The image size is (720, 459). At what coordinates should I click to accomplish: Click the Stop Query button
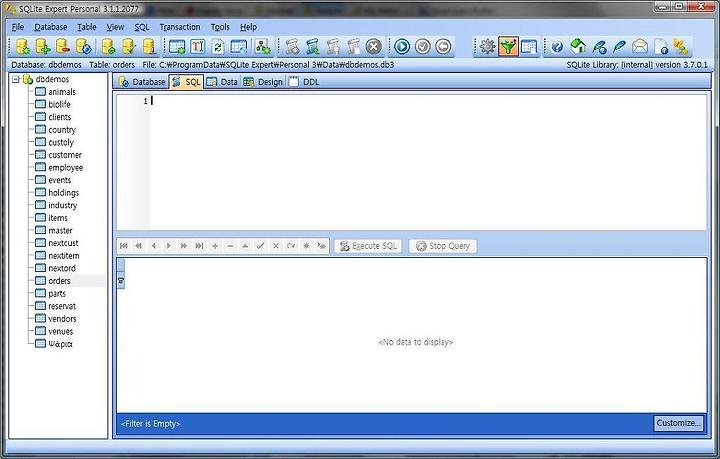click(x=443, y=246)
